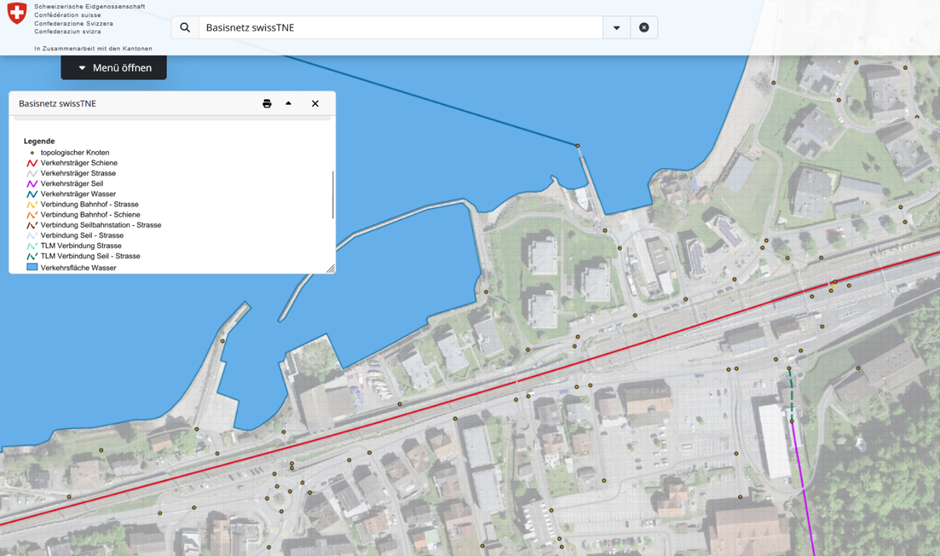940x556 pixels.
Task: Expand the 'Menü öffnen' menu
Action: 114,68
